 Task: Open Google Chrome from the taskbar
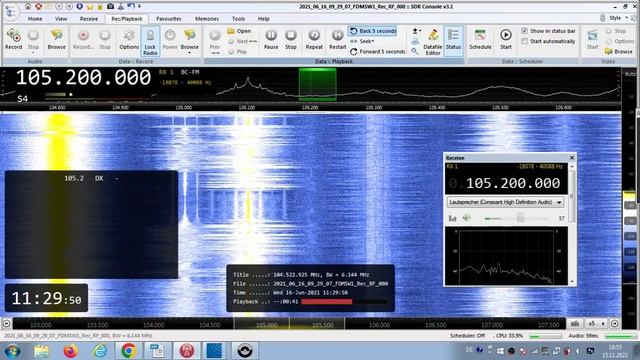tap(128, 351)
